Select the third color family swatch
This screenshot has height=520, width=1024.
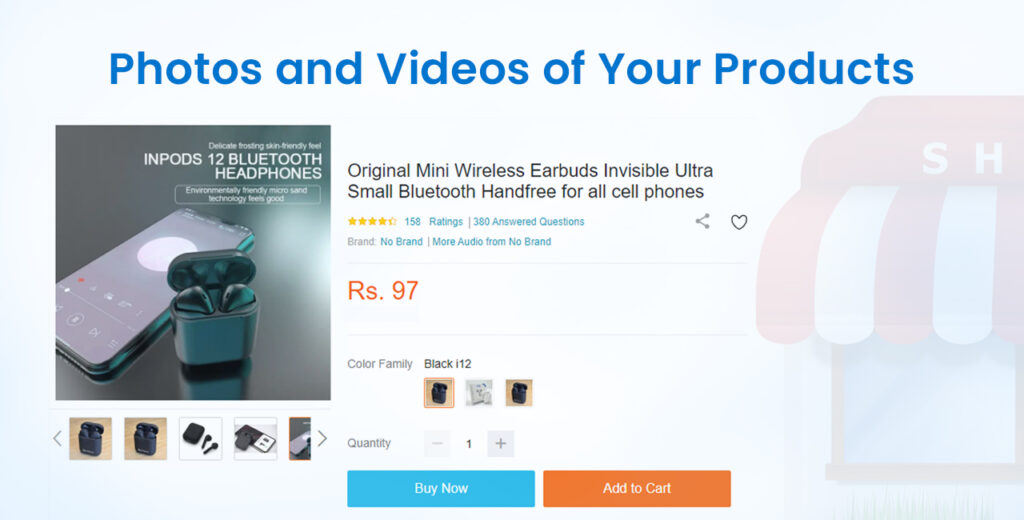[x=519, y=393]
